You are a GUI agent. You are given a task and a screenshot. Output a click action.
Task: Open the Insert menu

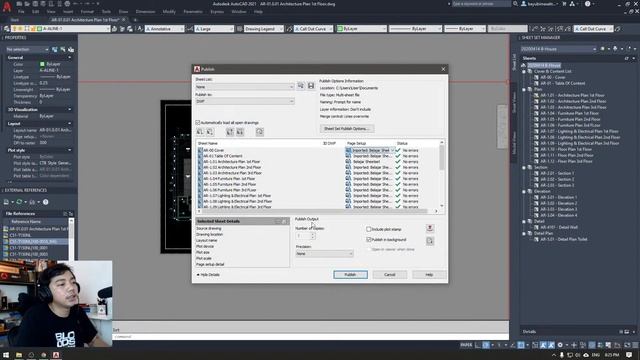(x=68, y=12)
